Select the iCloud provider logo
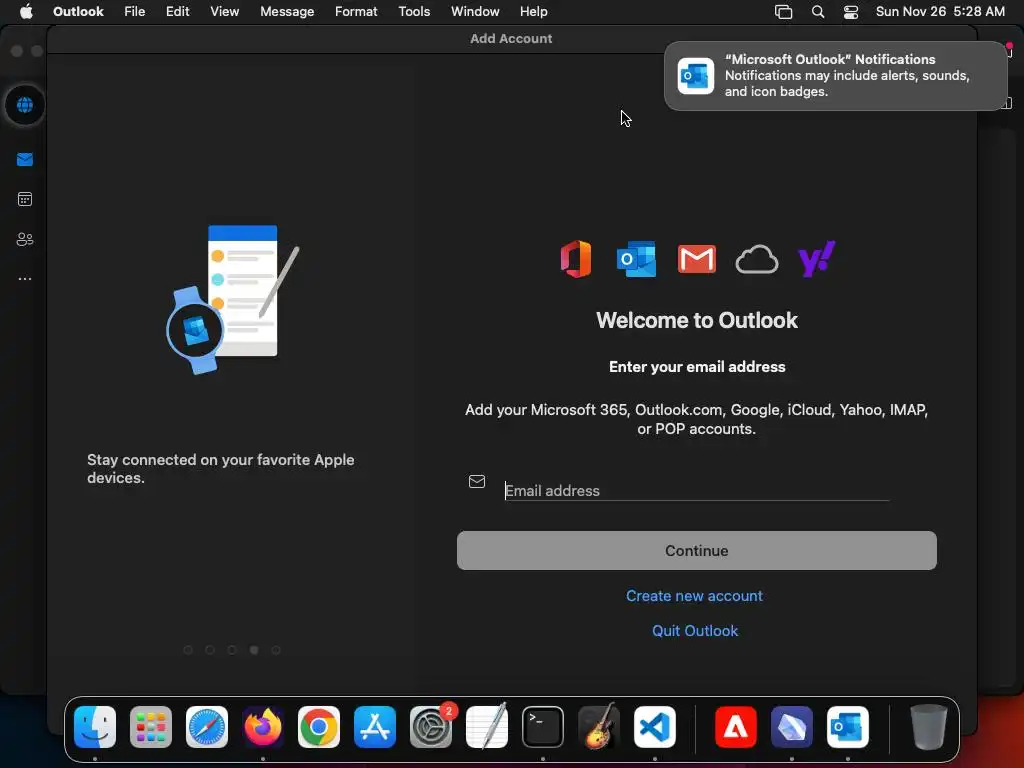The height and width of the screenshot is (768, 1024). tap(757, 259)
